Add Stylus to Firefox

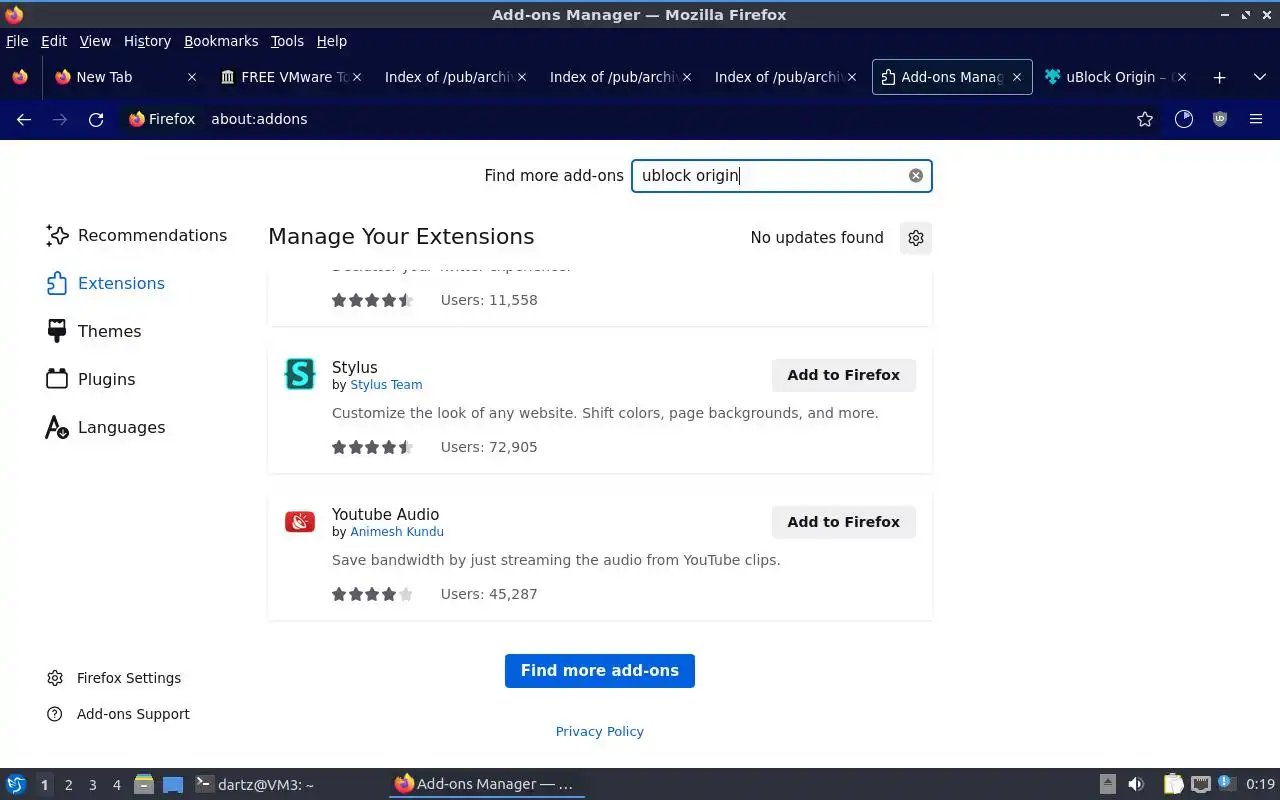(843, 375)
